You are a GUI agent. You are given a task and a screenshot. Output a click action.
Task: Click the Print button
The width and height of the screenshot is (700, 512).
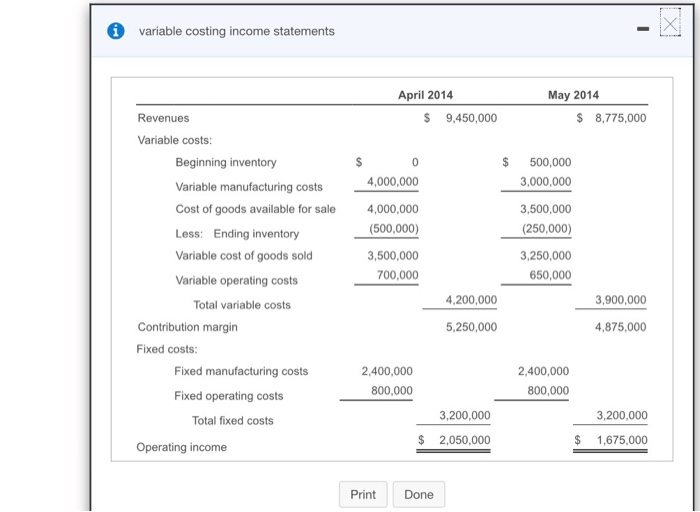click(x=363, y=494)
